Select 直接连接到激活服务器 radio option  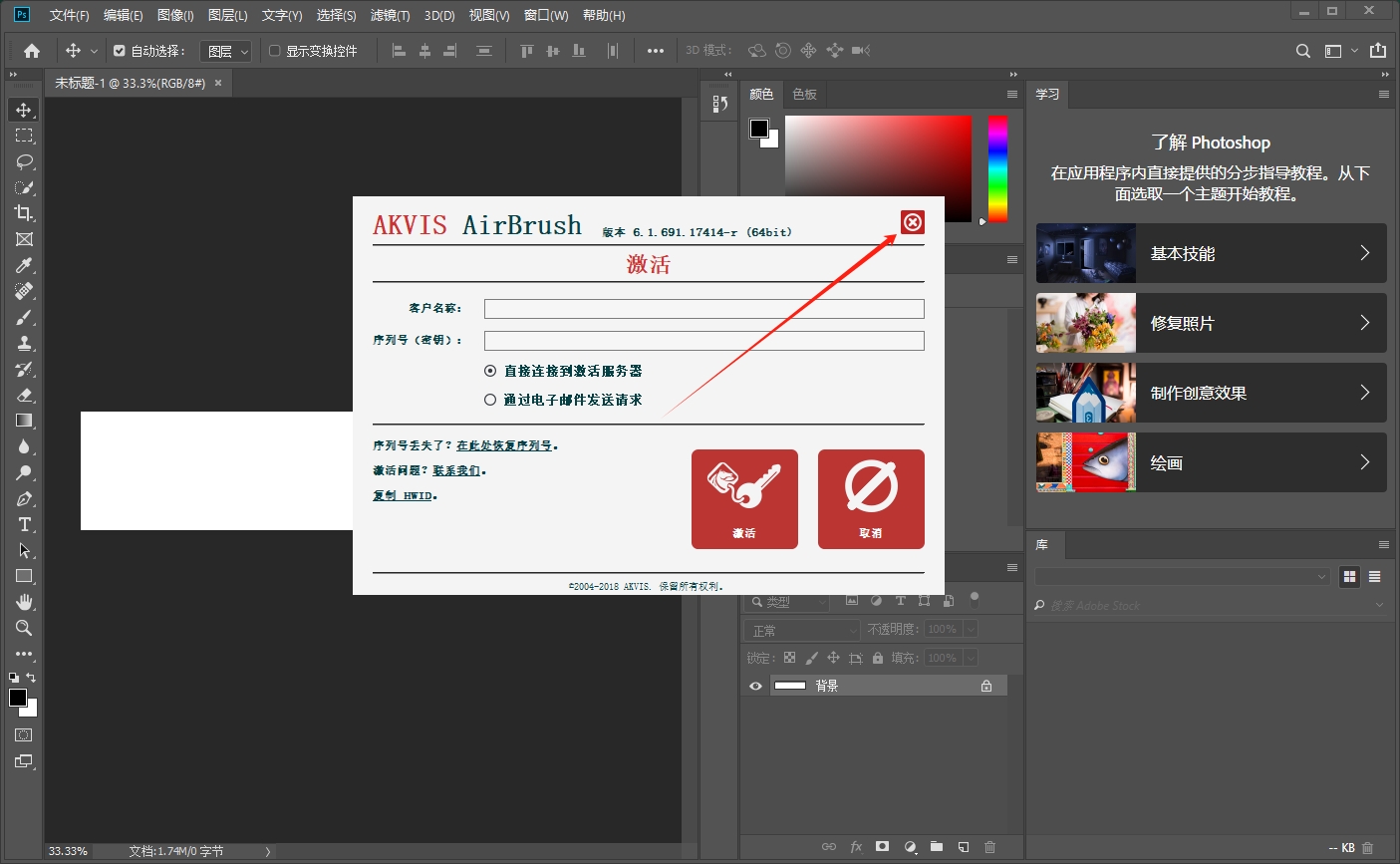(x=490, y=371)
